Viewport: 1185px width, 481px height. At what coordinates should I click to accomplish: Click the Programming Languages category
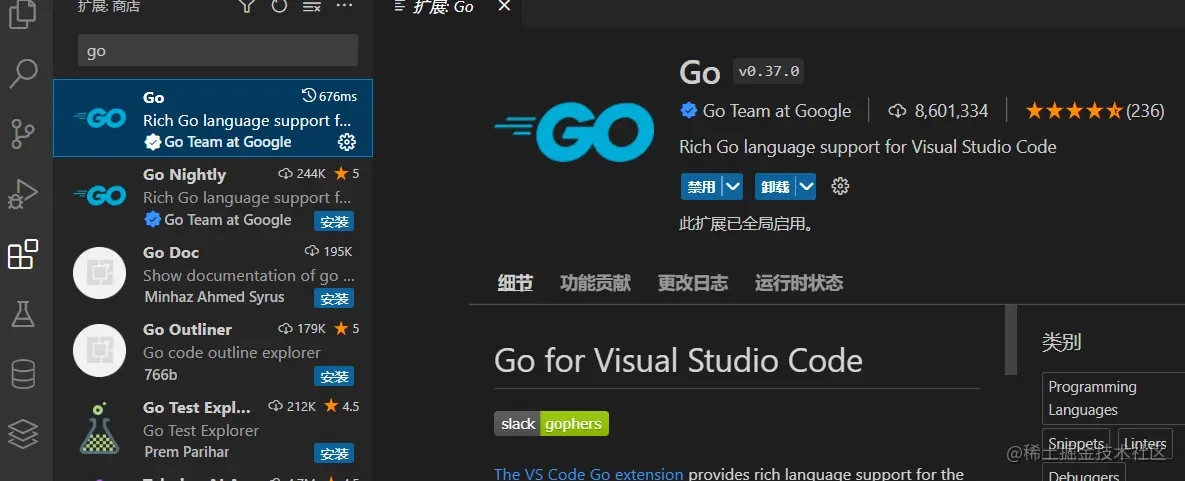tap(1112, 399)
